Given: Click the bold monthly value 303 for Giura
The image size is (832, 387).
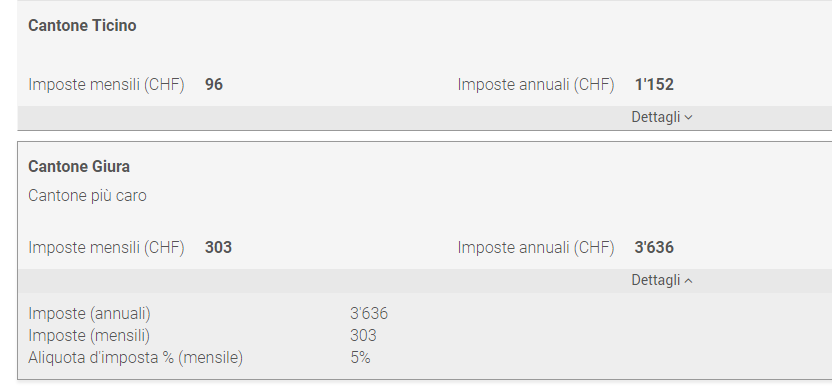Looking at the screenshot, I should (x=218, y=247).
